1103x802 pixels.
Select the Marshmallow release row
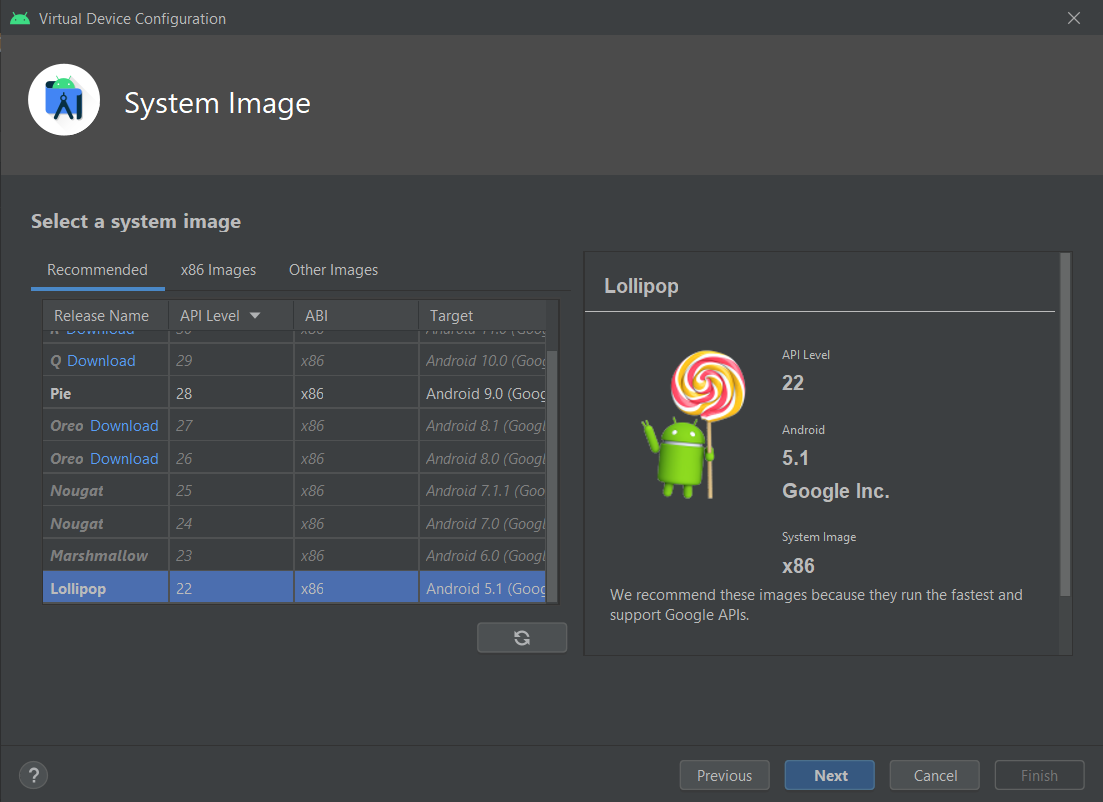pyautogui.click(x=294, y=556)
